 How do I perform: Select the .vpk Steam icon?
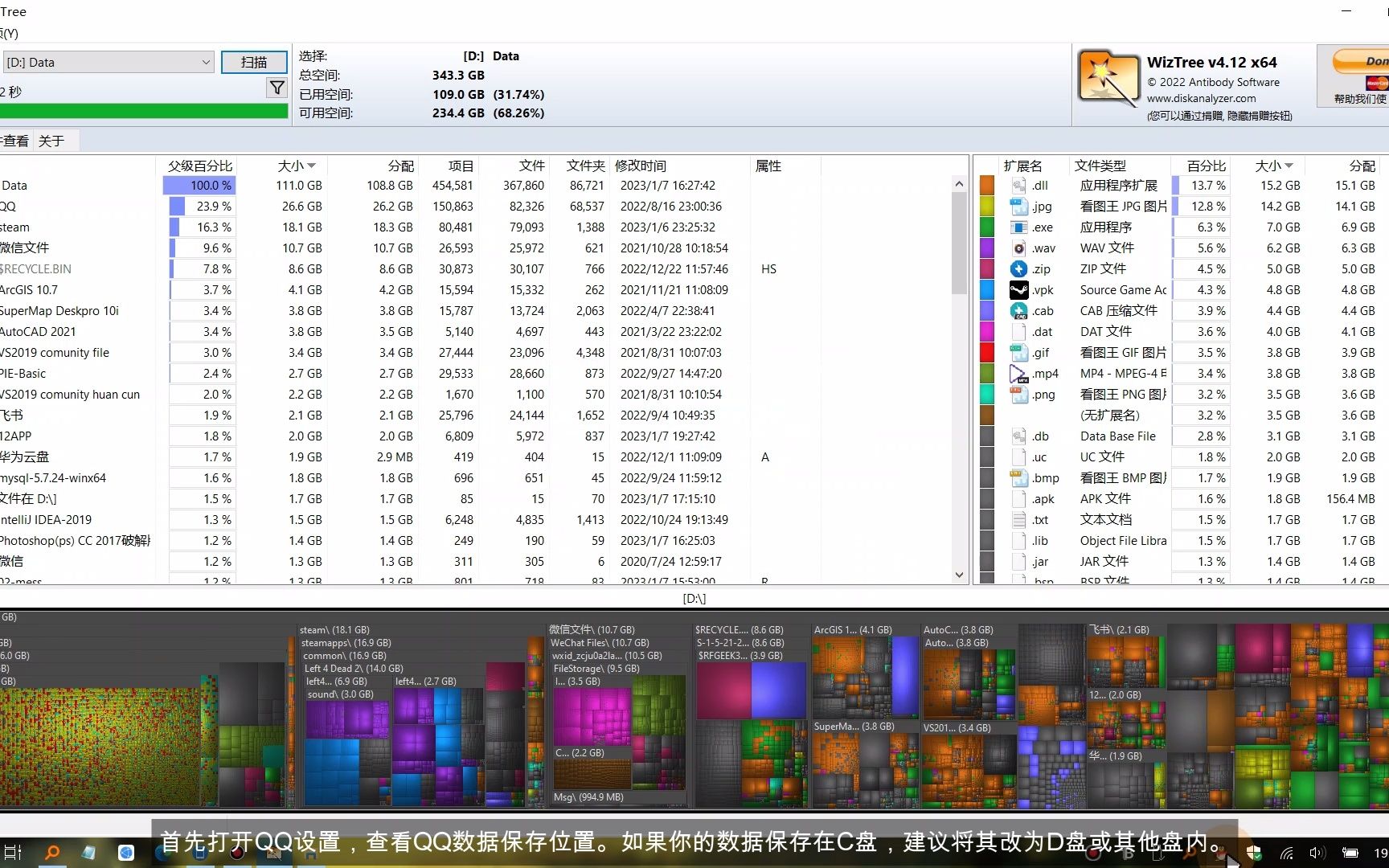[1019, 290]
